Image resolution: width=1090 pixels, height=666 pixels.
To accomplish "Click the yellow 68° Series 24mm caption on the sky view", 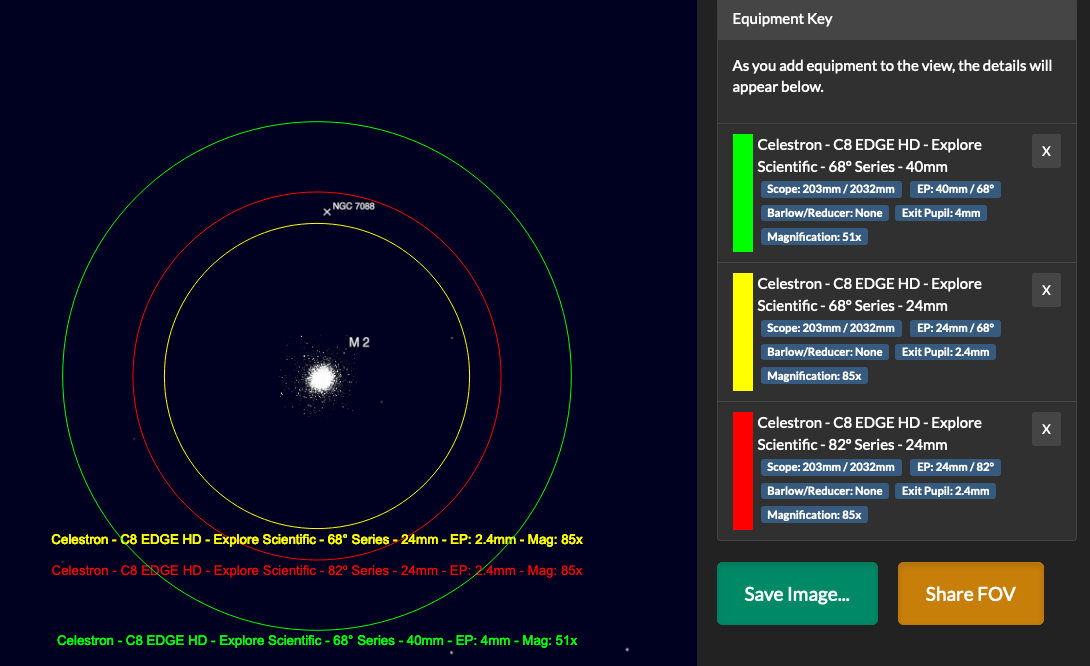I will pos(317,539).
